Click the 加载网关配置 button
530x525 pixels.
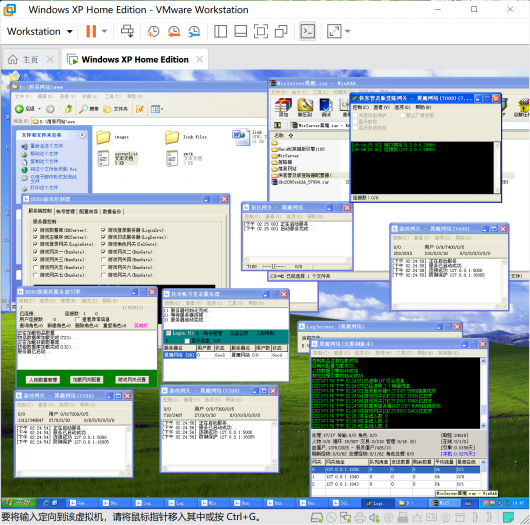[87, 379]
